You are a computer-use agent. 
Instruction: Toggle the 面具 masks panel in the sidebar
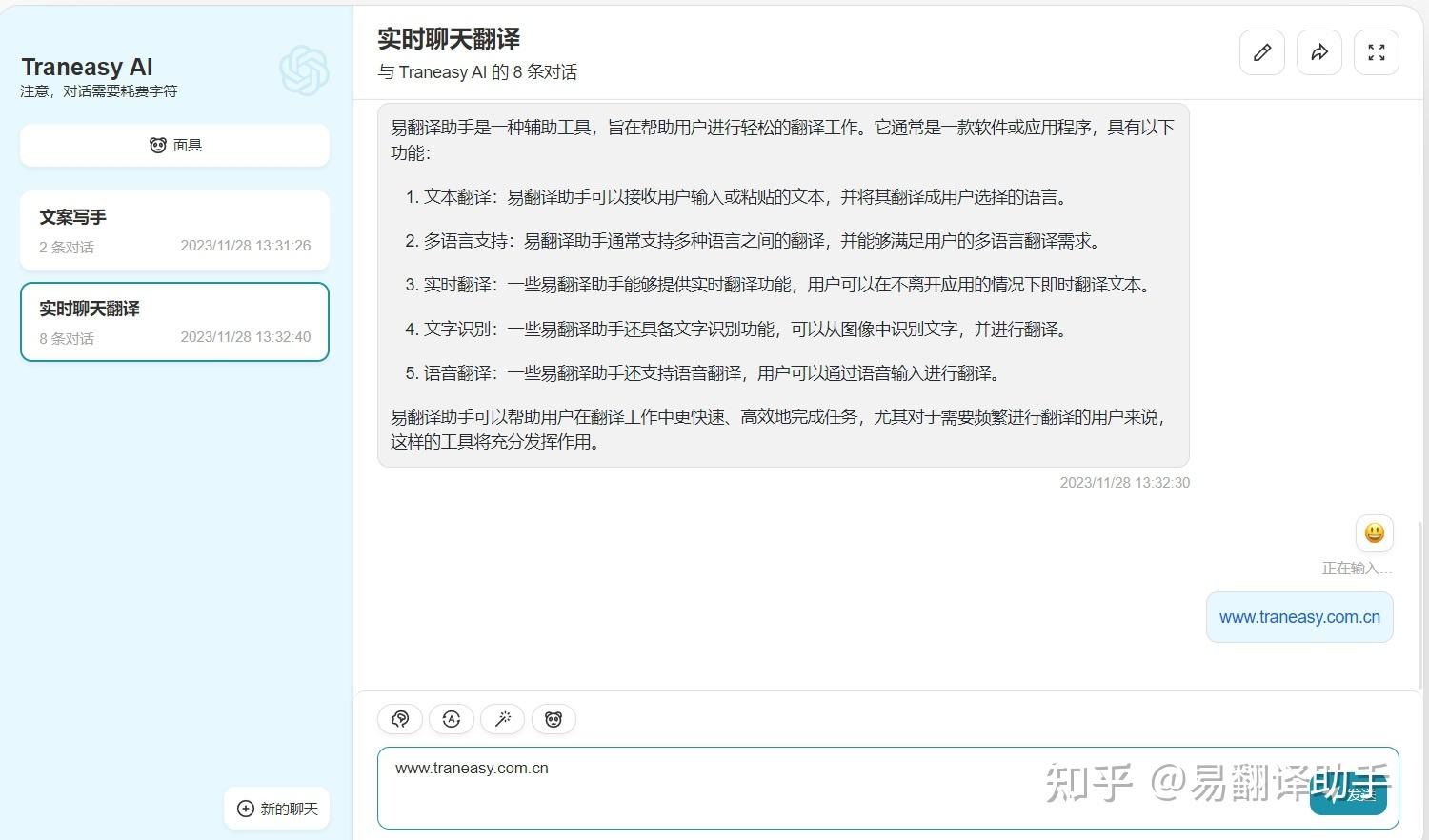(x=174, y=145)
